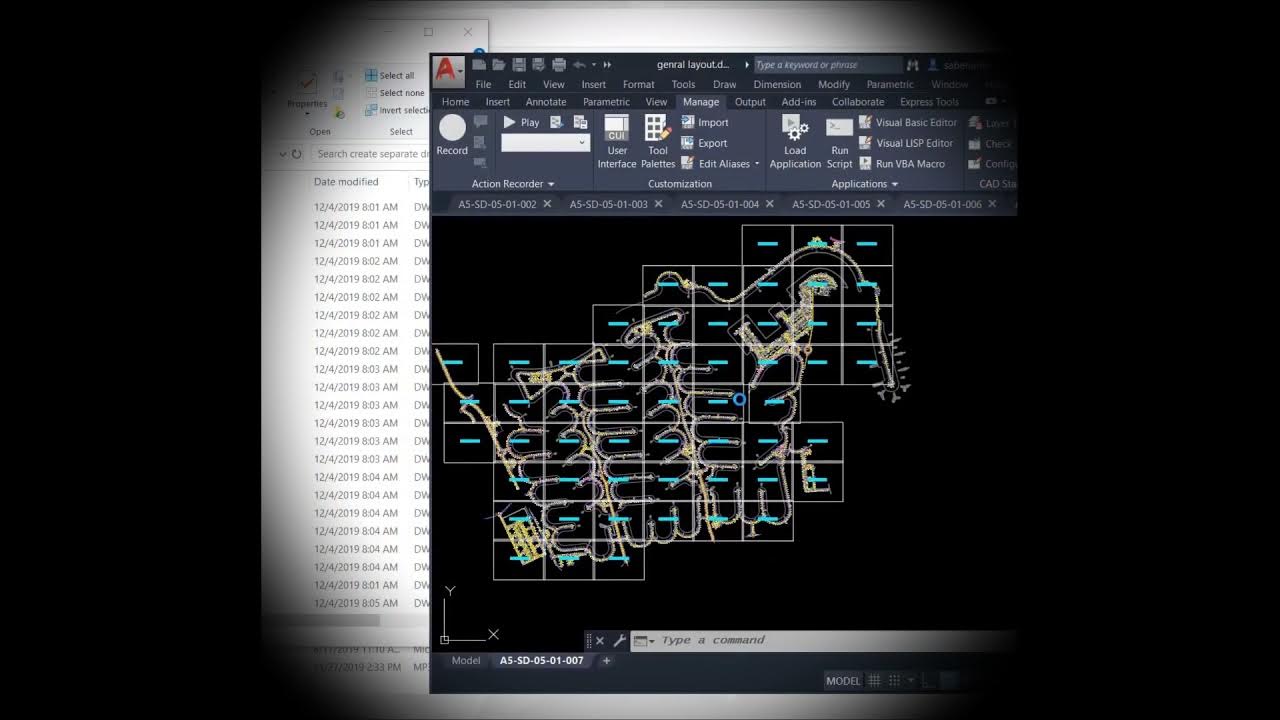Switch to the A5-SD-05-01-002 drawing tab
1280x720 pixels.
[497, 204]
